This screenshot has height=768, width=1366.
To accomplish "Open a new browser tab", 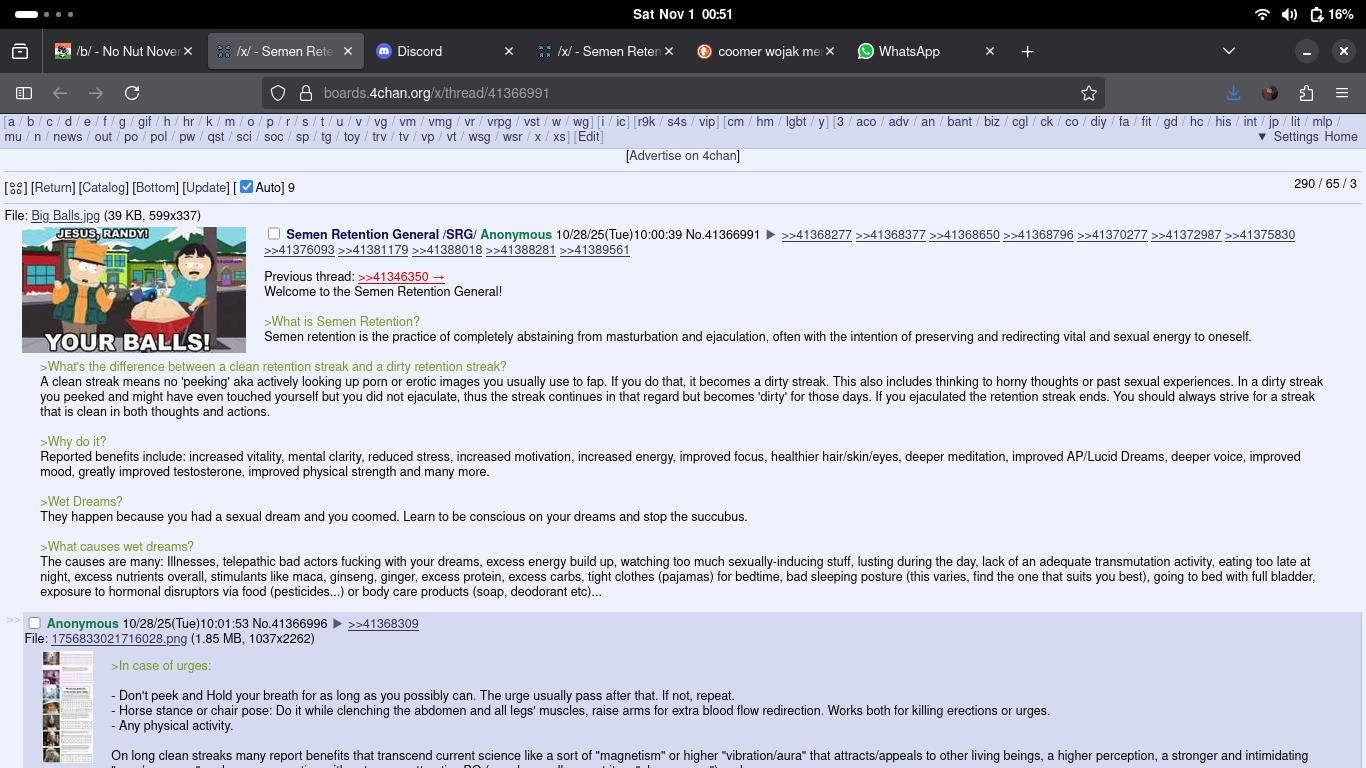I will coord(1027,51).
